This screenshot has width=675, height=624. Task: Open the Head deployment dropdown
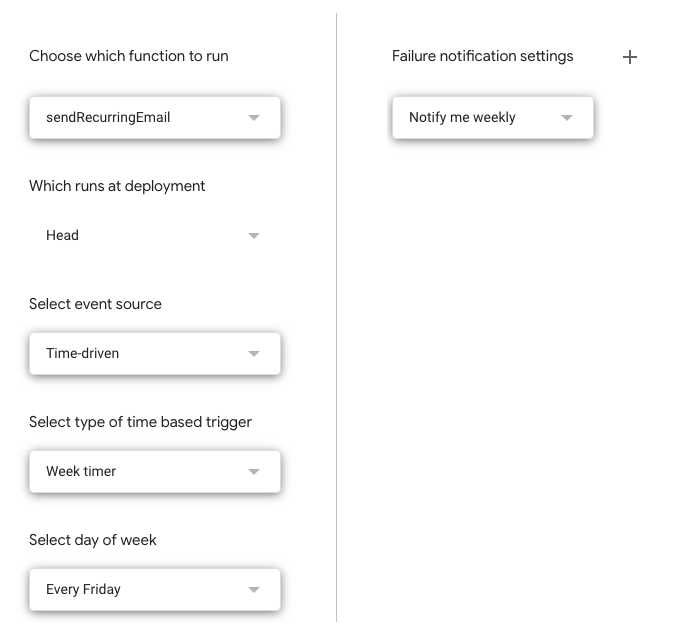(140, 235)
